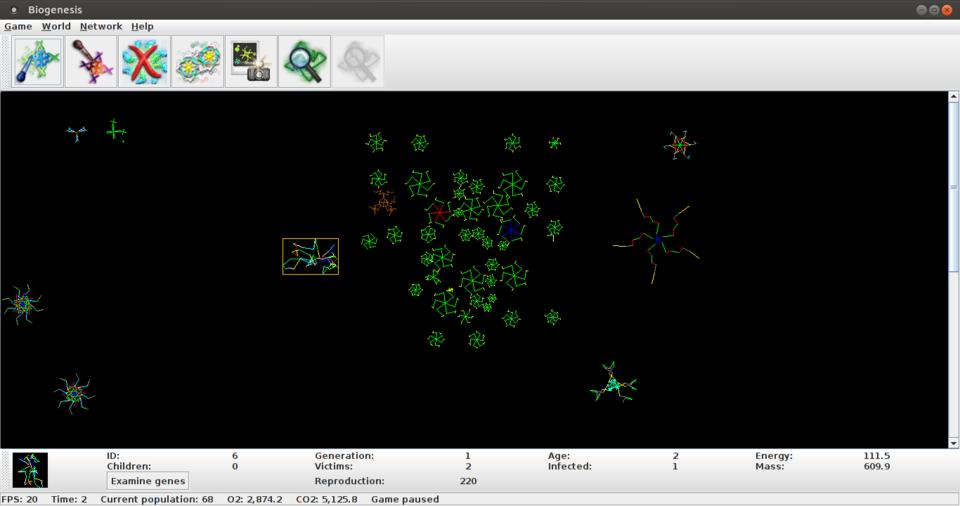Open the Game menu
This screenshot has height=506, width=960.
18,26
